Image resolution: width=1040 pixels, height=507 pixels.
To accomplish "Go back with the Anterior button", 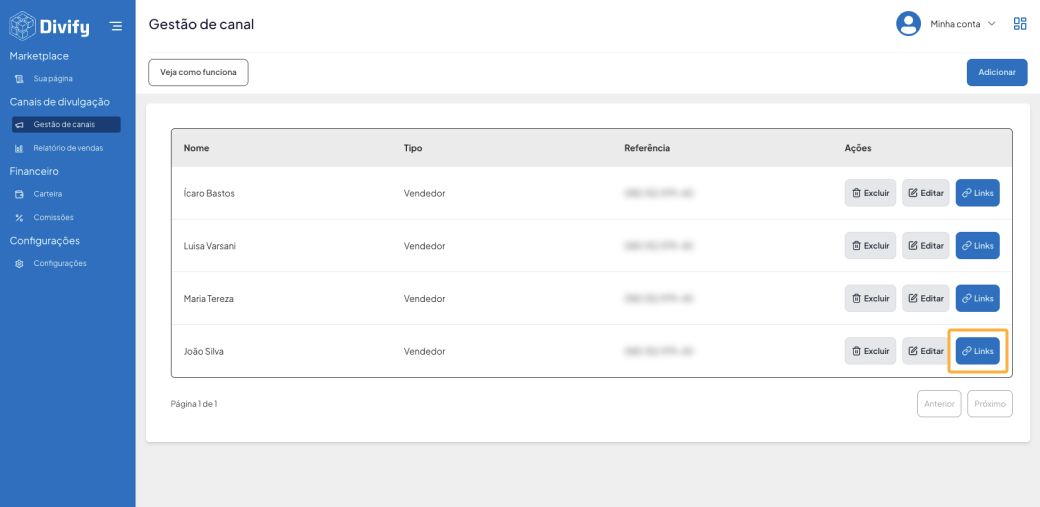I will click(938, 404).
